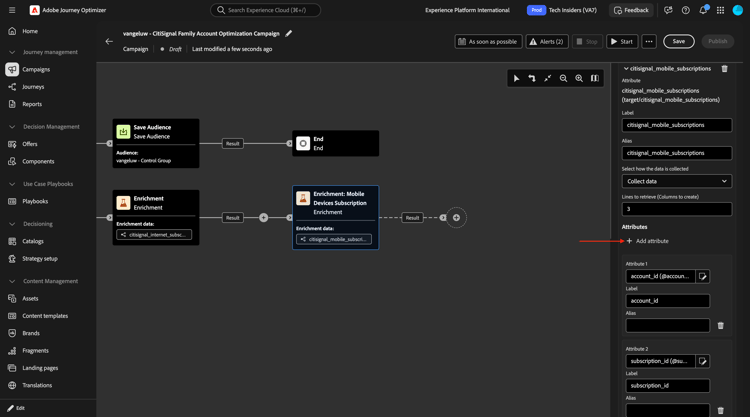750x417 pixels.
Task: Click the Alias field citisignal_mobile_subscriptions
Action: 677,153
